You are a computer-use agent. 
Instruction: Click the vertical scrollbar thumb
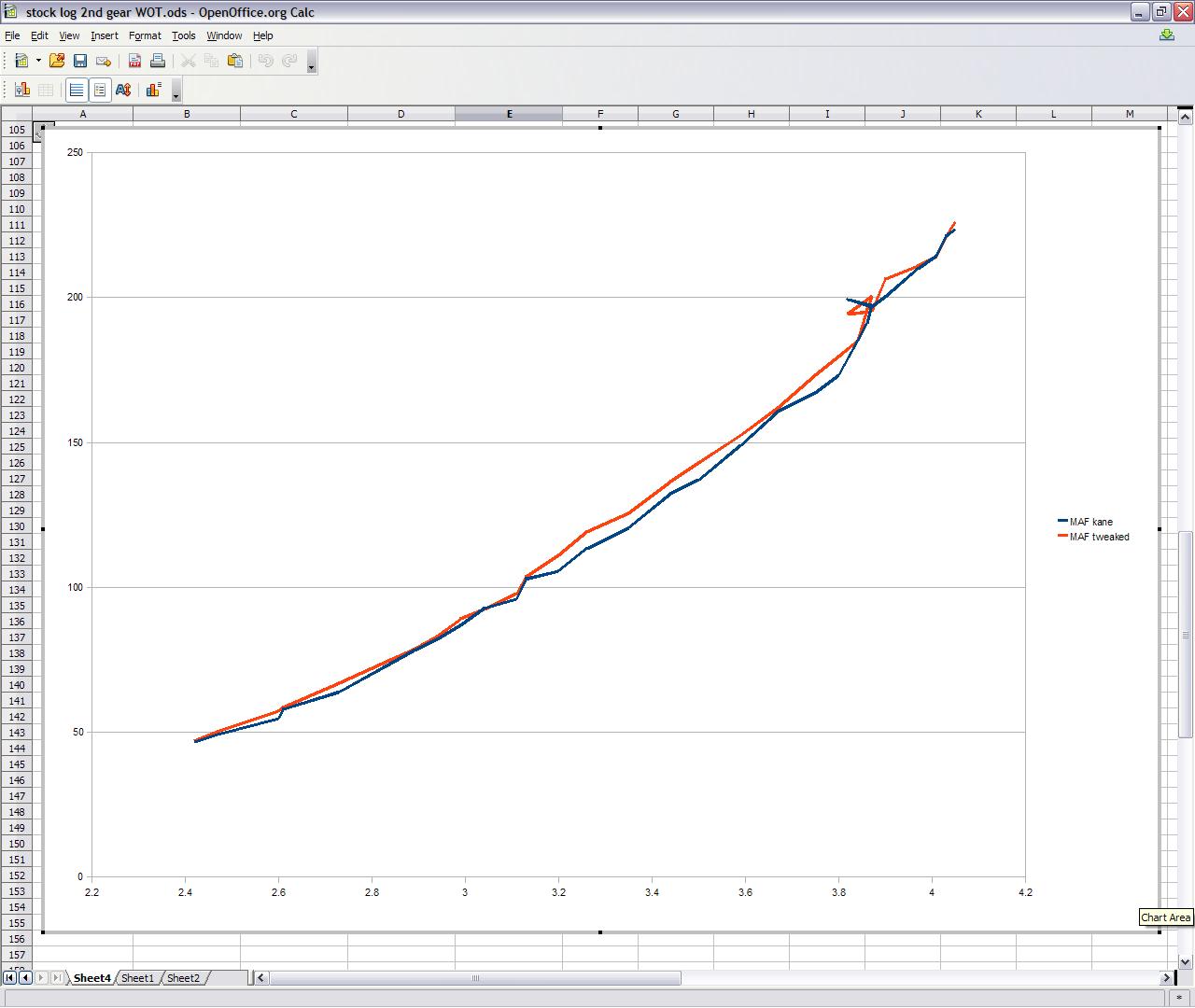click(1186, 635)
